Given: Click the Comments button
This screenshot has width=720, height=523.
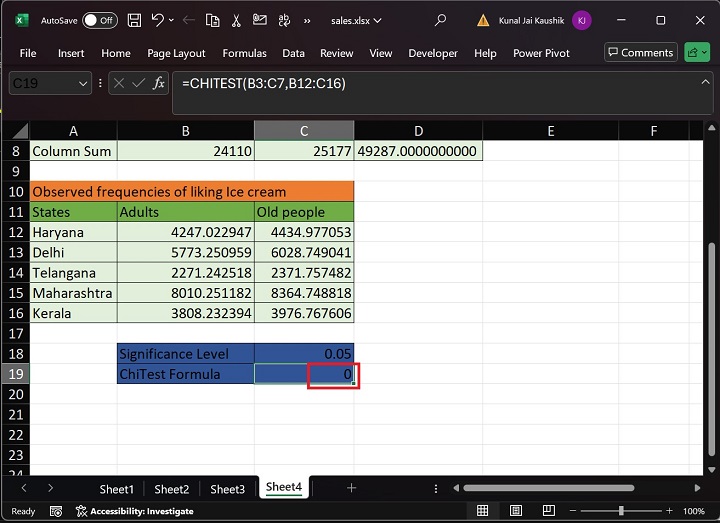Looking at the screenshot, I should pos(640,53).
